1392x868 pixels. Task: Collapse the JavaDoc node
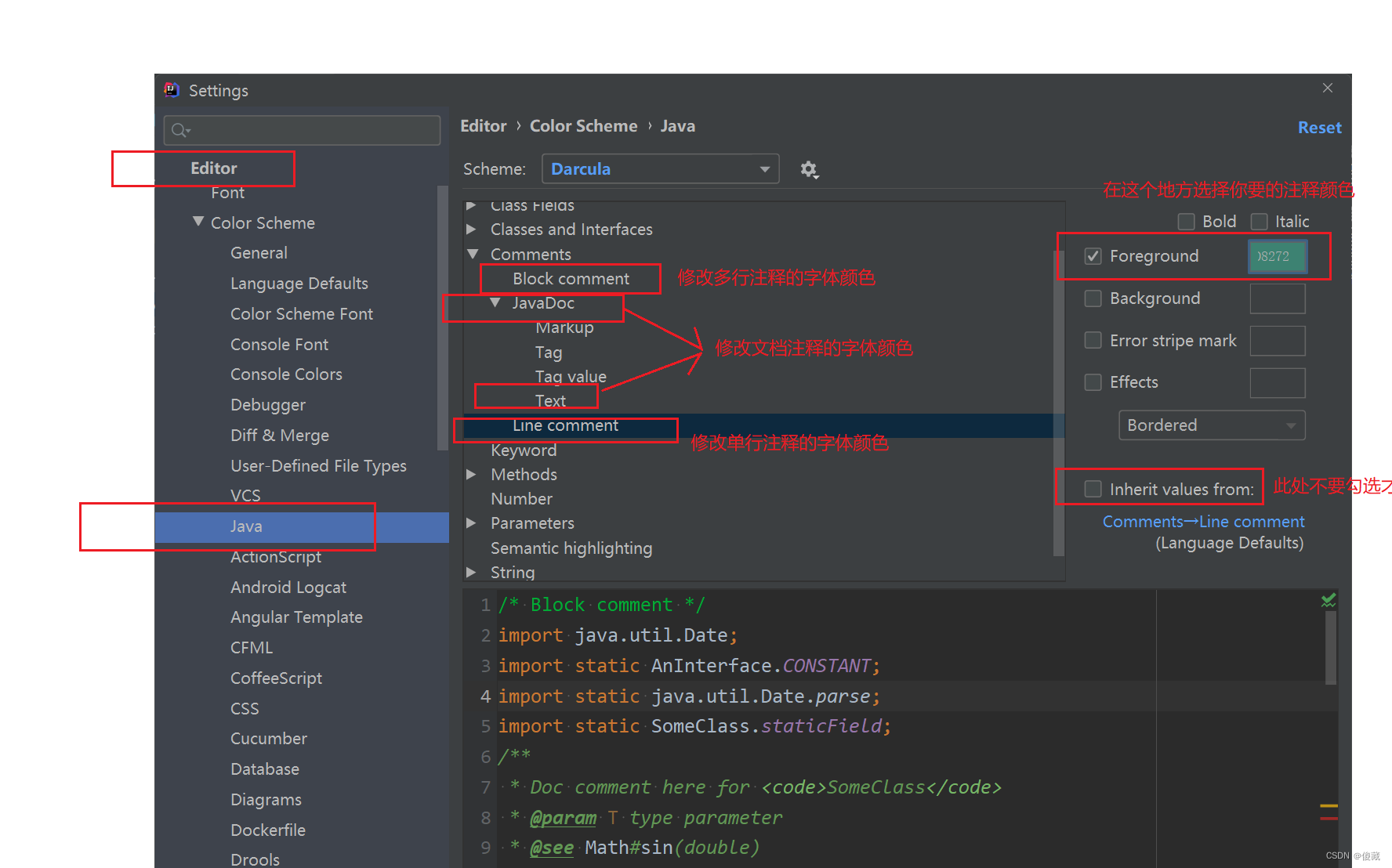tap(495, 302)
